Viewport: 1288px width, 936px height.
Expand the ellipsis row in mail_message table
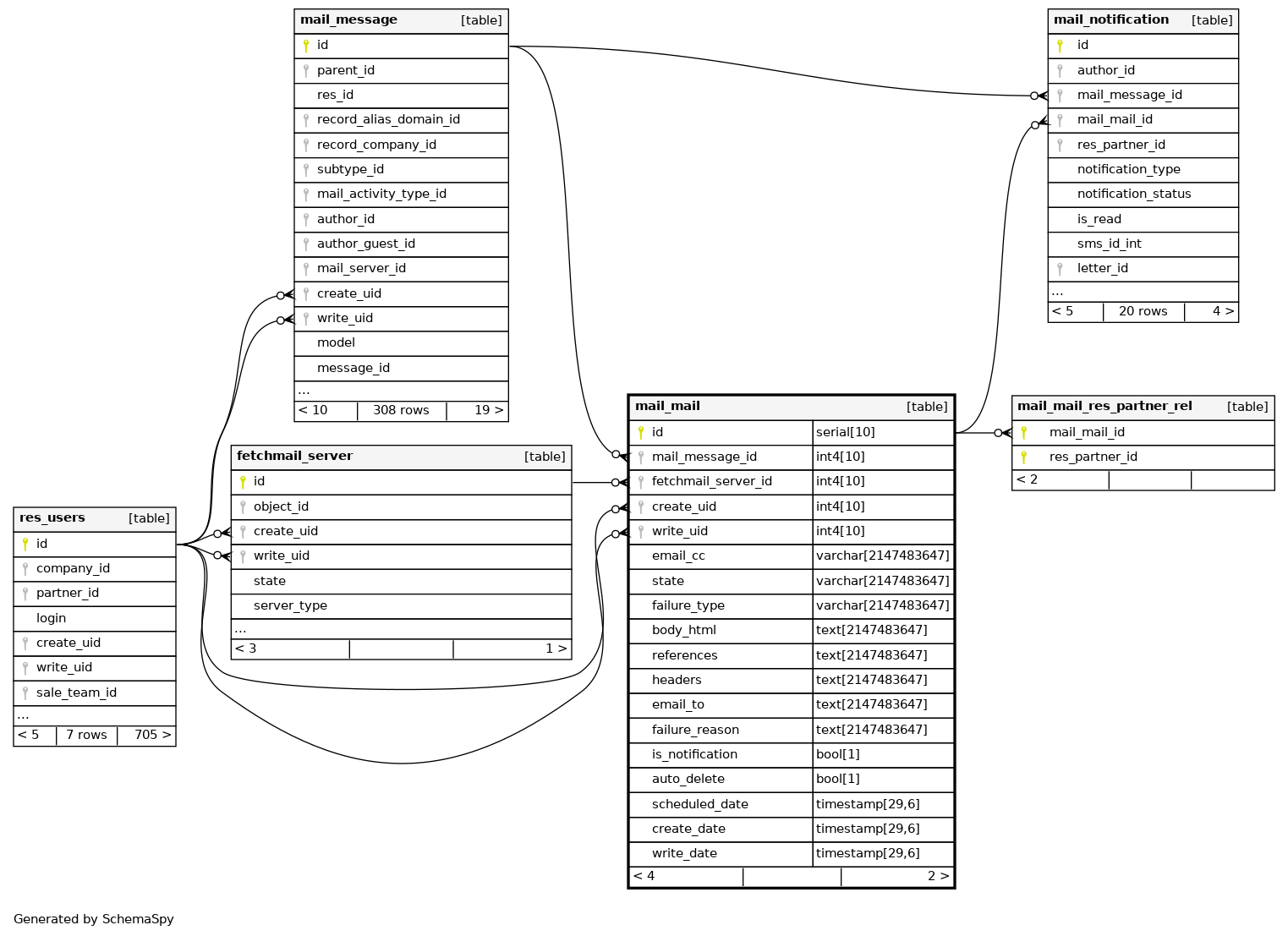pyautogui.click(x=304, y=391)
